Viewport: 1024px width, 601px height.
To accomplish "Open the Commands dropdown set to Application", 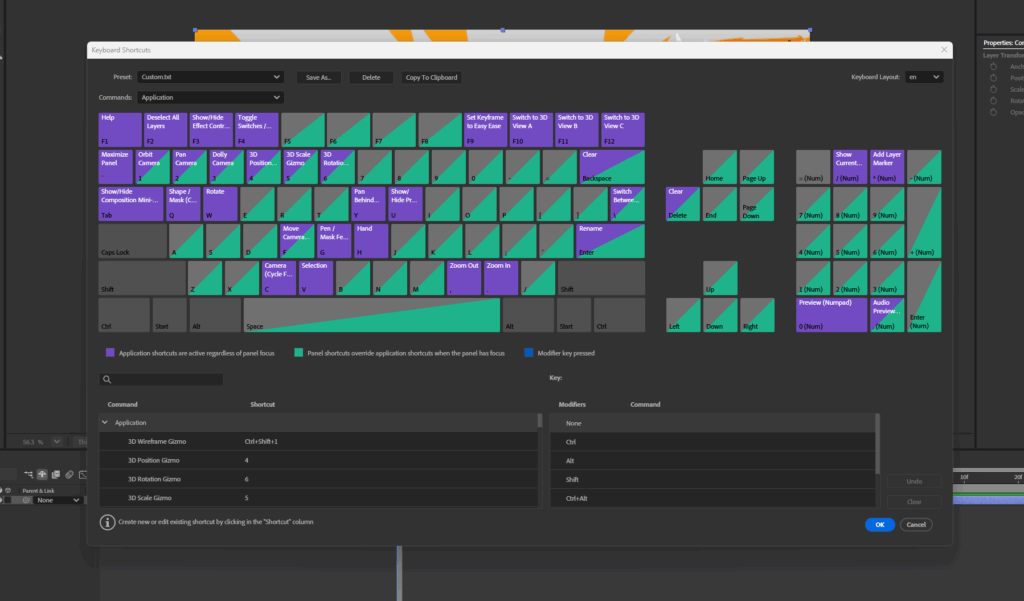I will pyautogui.click(x=210, y=97).
